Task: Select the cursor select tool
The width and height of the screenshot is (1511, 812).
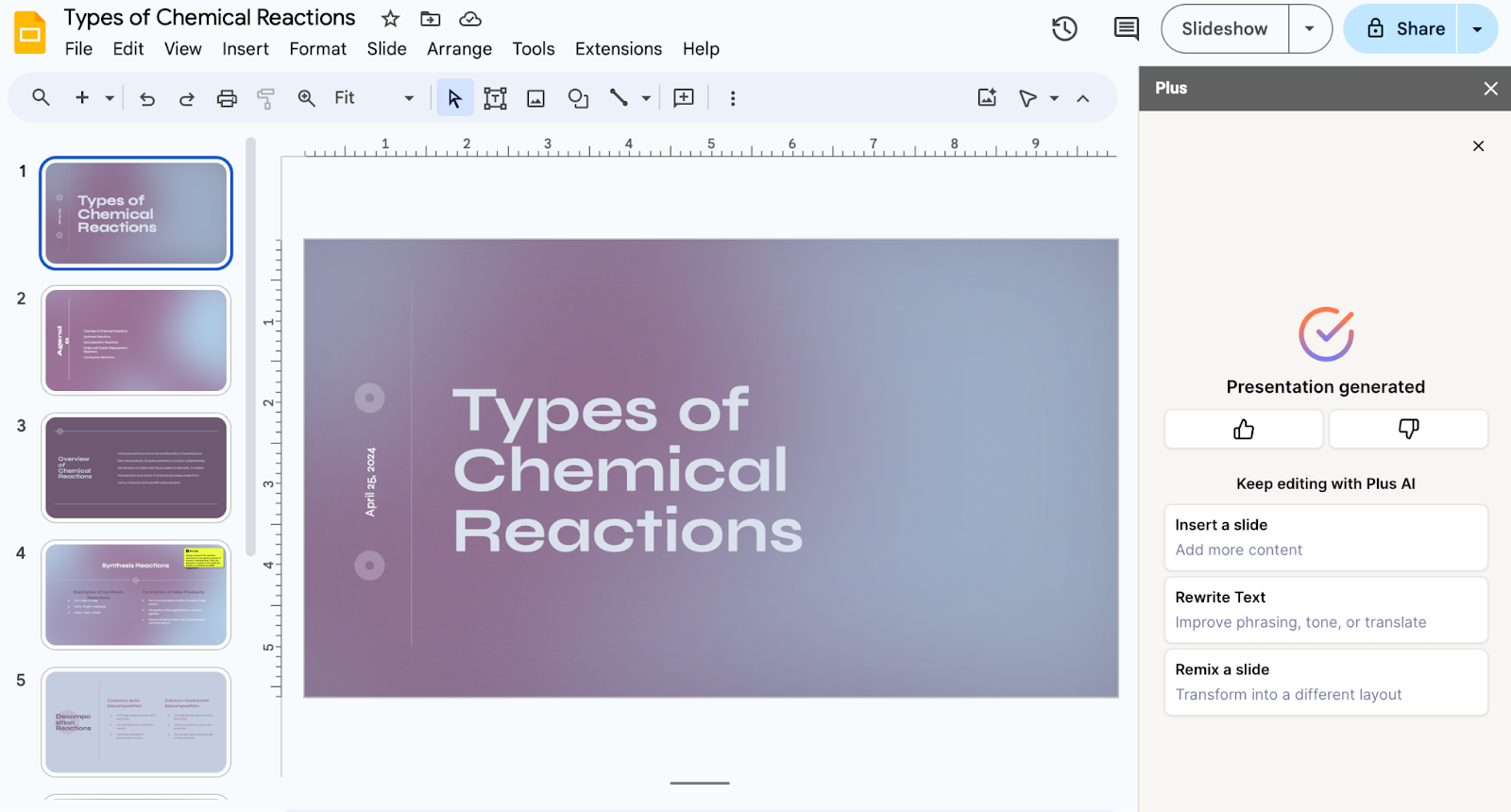Action: point(454,98)
